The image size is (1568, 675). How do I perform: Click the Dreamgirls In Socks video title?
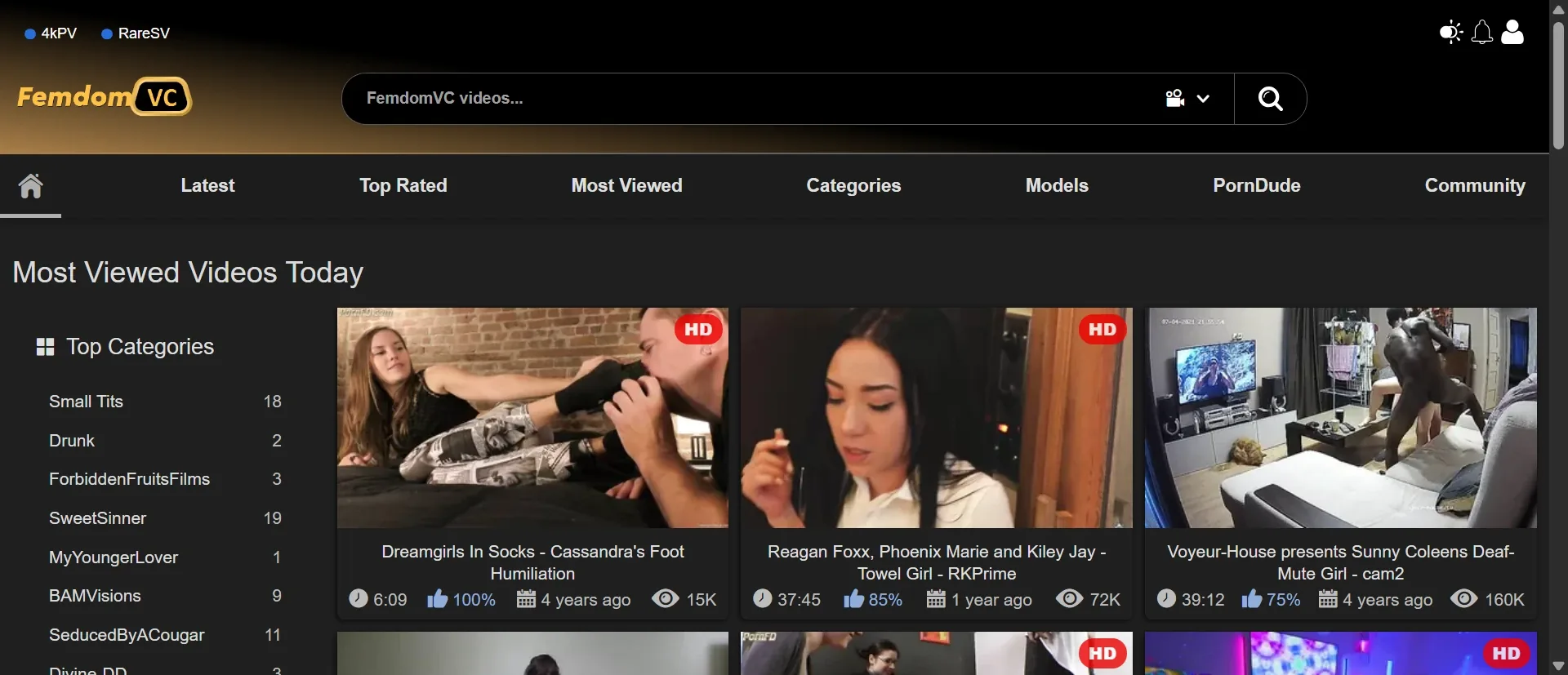pos(532,562)
